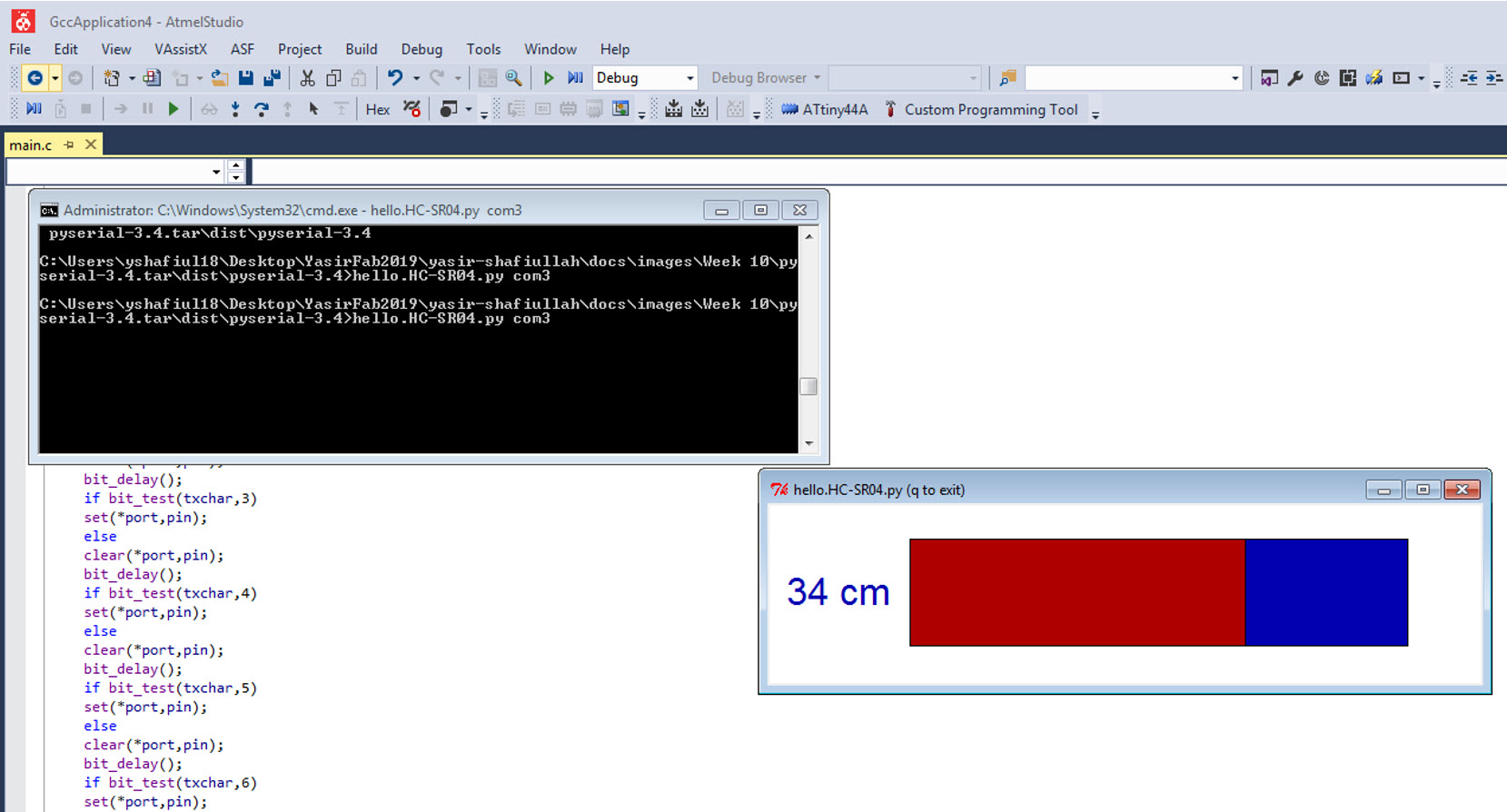Image resolution: width=1507 pixels, height=812 pixels.
Task: Open the Debug menu
Action: click(421, 49)
